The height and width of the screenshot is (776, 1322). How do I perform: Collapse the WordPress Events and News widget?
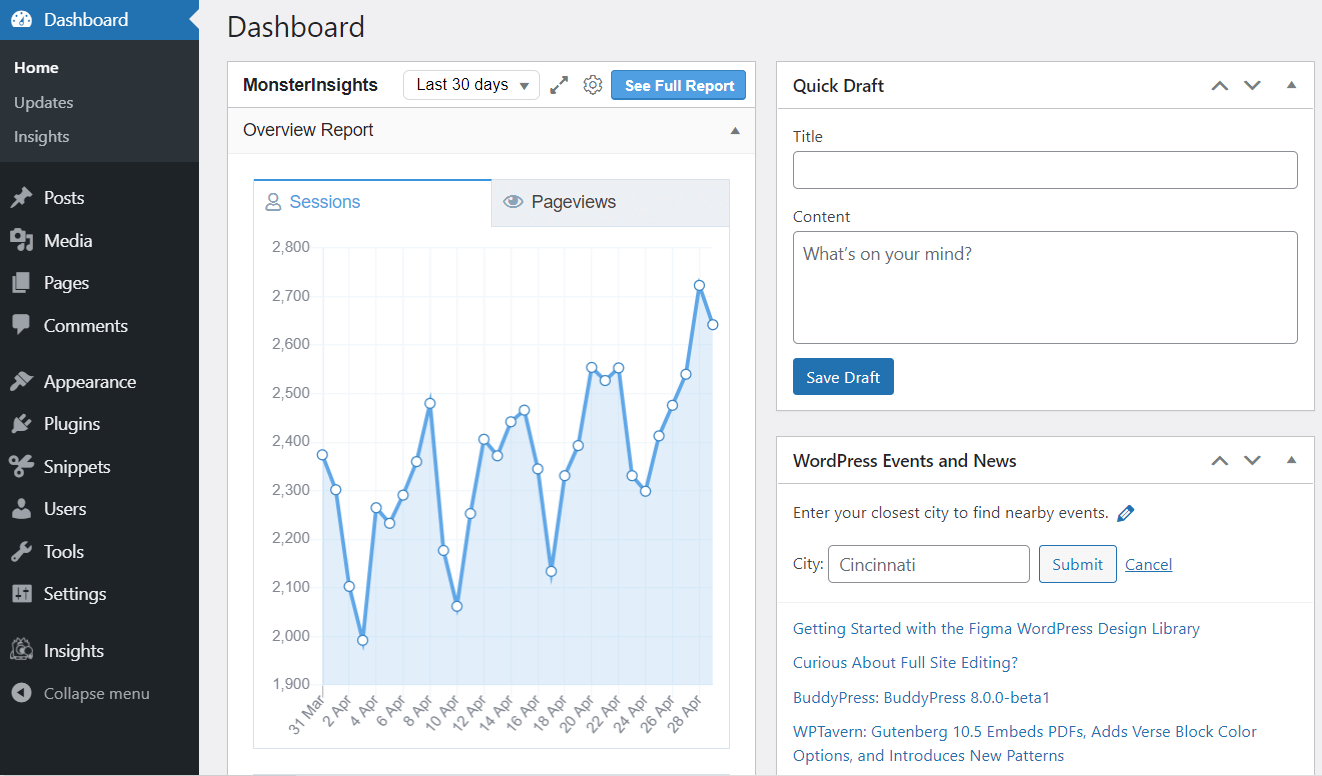point(1291,460)
